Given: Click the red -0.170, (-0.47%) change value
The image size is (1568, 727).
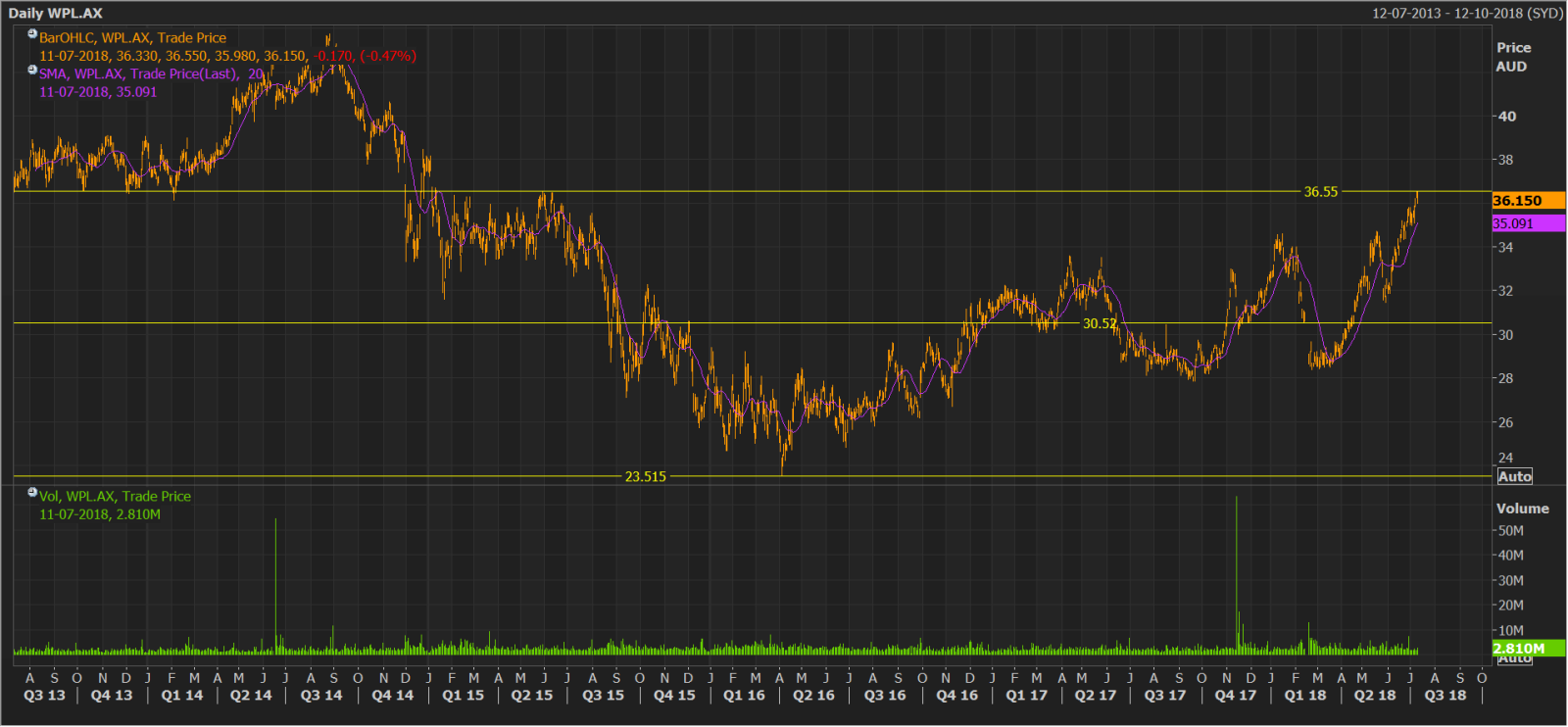Looking at the screenshot, I should click(365, 56).
